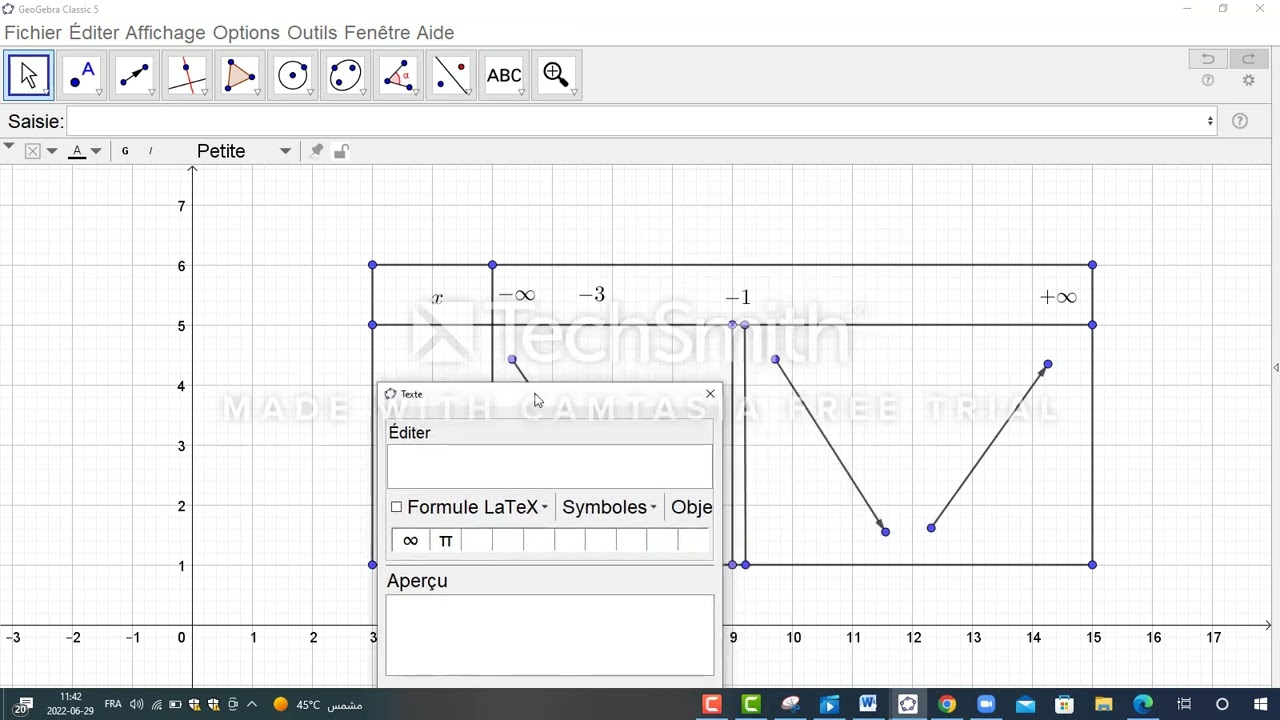
Task: Select the Angle tool
Action: (398, 75)
